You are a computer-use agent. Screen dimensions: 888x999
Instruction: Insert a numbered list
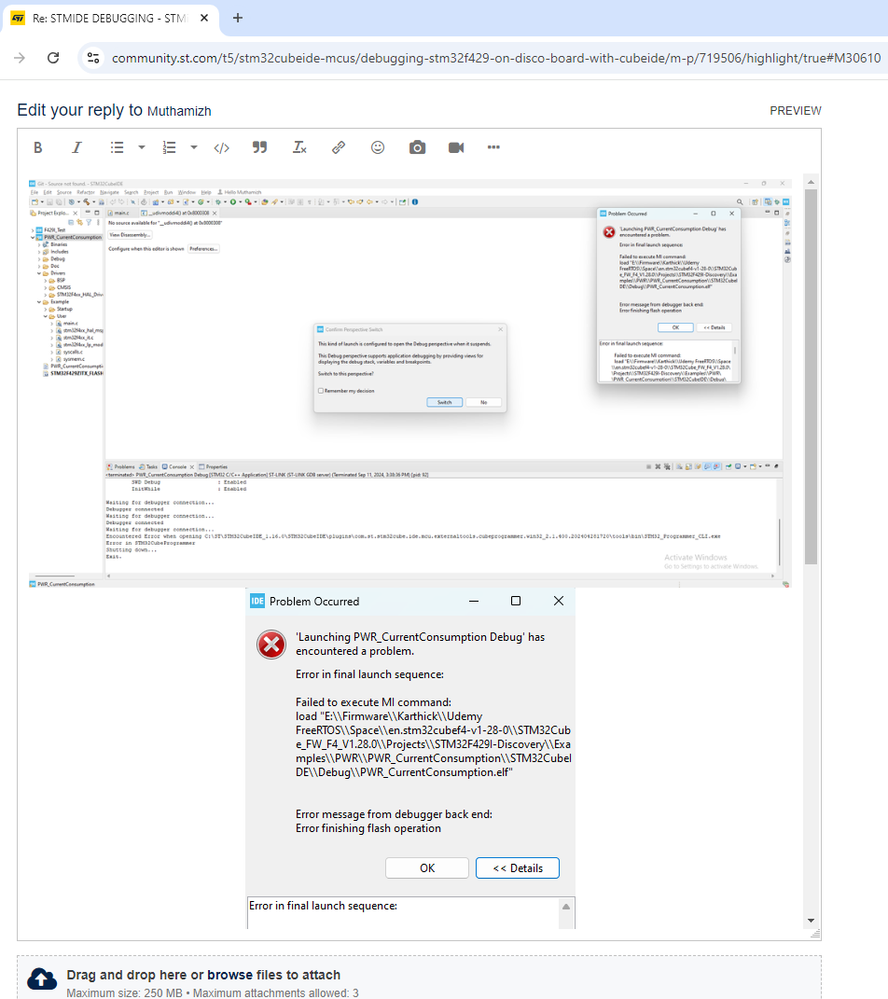tap(169, 148)
